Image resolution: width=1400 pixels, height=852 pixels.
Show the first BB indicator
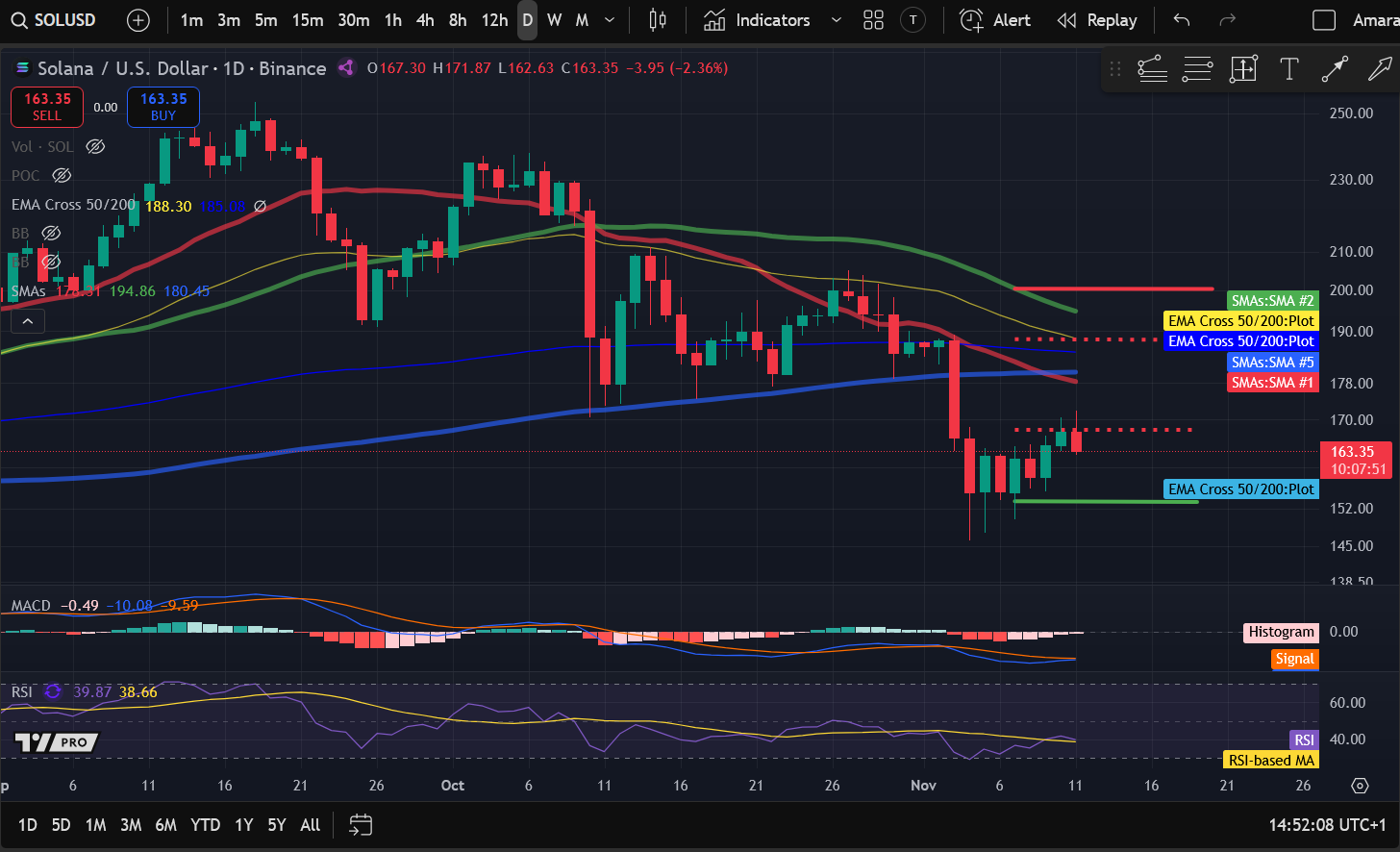point(51,233)
